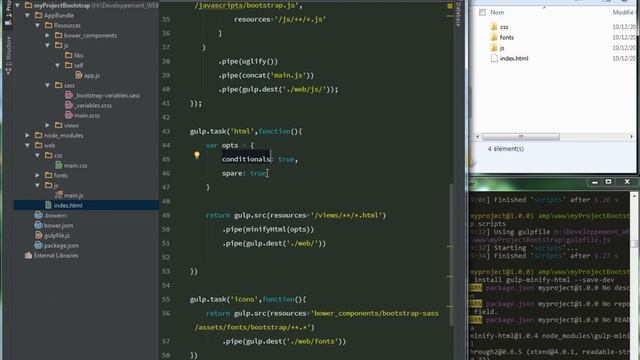Collapse the myProjectBootstrap root folder

pos(18,6)
